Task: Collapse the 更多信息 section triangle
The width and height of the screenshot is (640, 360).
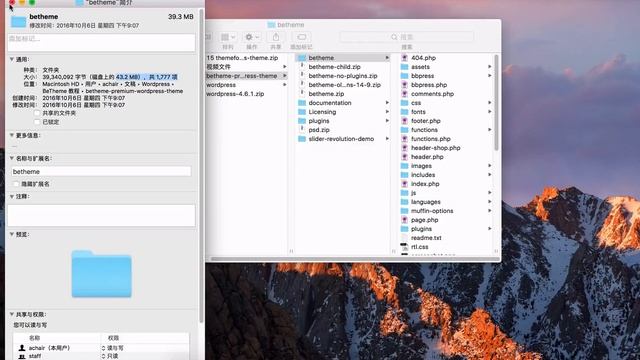Action: [x=12, y=136]
